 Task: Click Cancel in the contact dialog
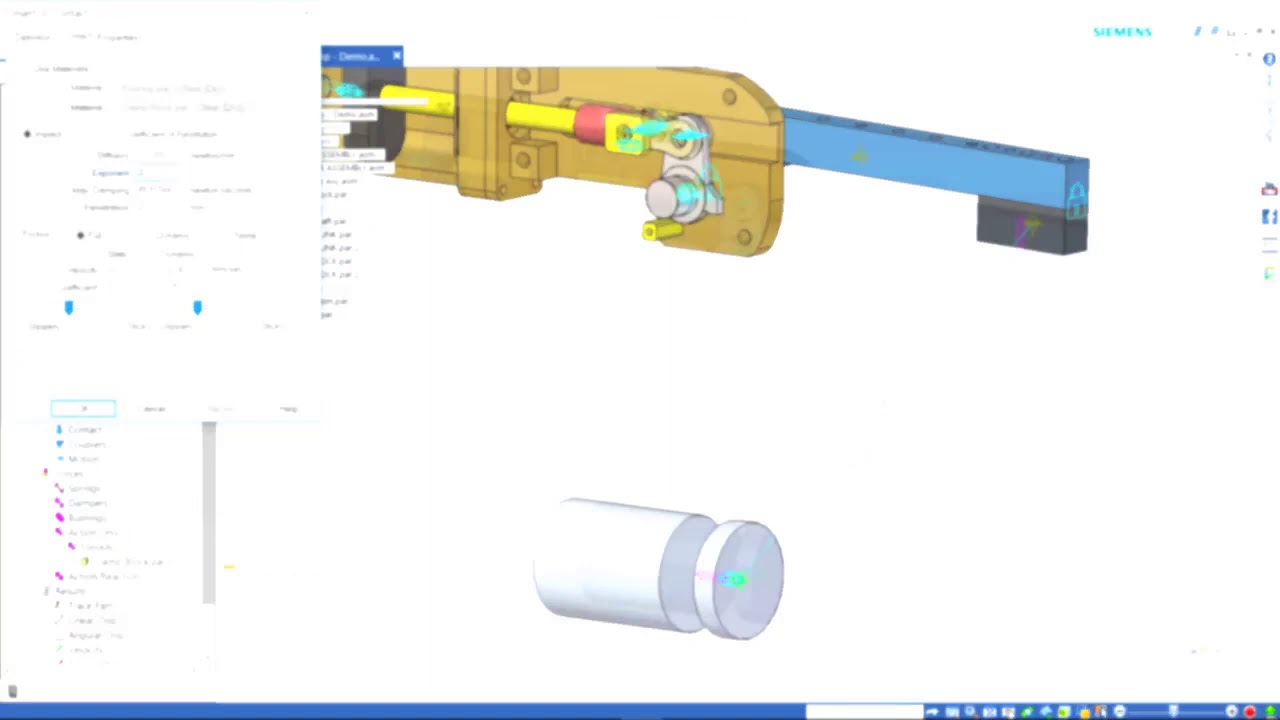[152, 408]
